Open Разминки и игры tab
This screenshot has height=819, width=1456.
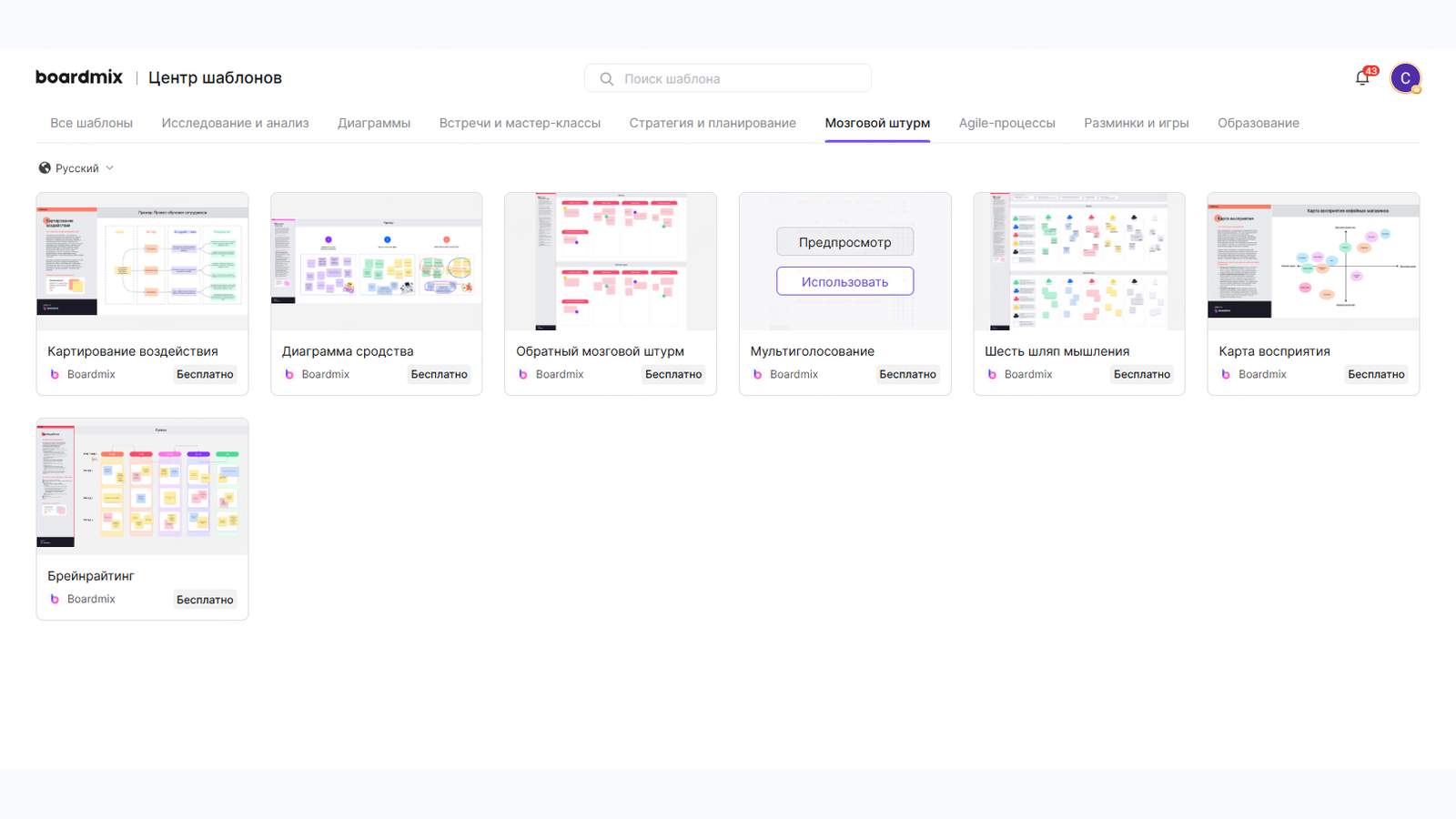[x=1137, y=124]
